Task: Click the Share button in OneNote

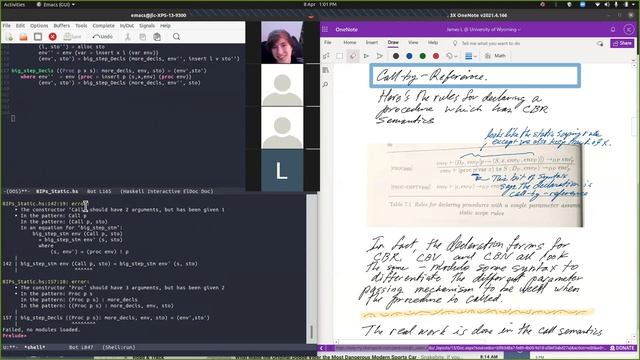Action: pos(622,43)
